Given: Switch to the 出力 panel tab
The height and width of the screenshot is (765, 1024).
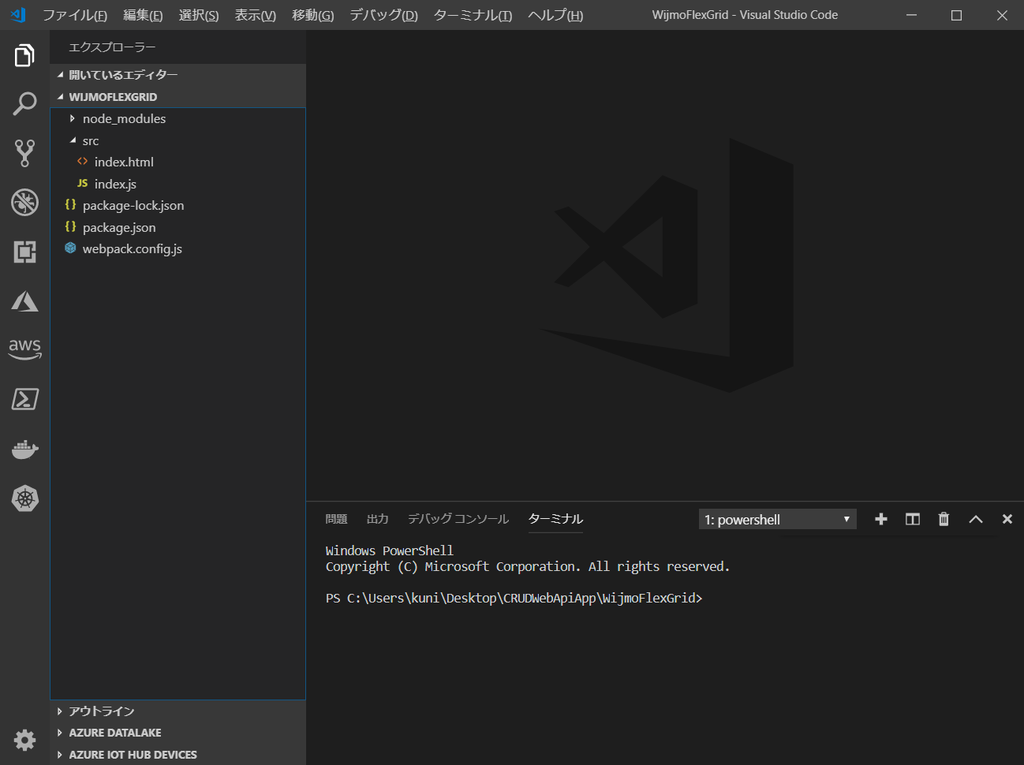Looking at the screenshot, I should [x=377, y=519].
